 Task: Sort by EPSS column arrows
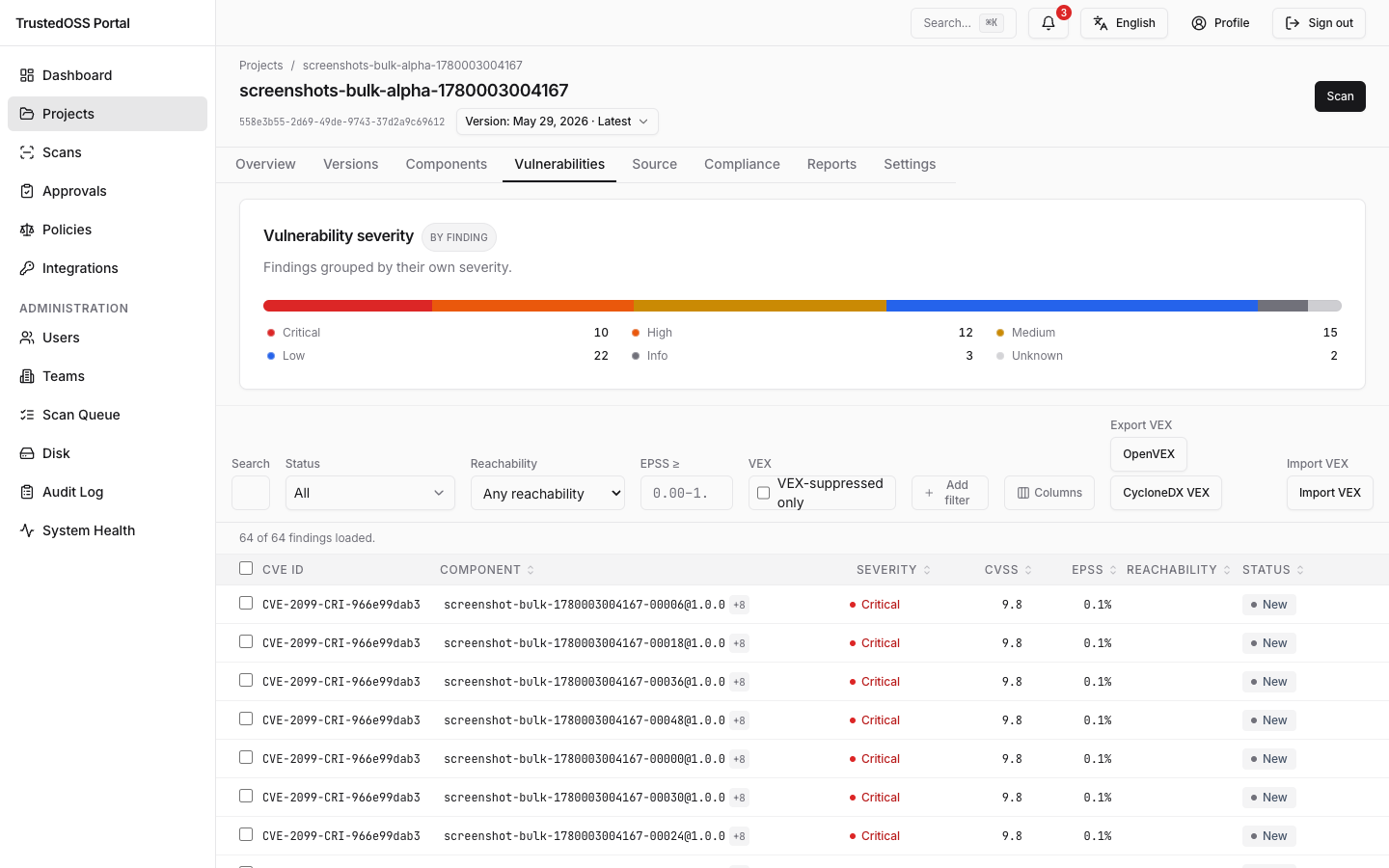pyautogui.click(x=1113, y=570)
